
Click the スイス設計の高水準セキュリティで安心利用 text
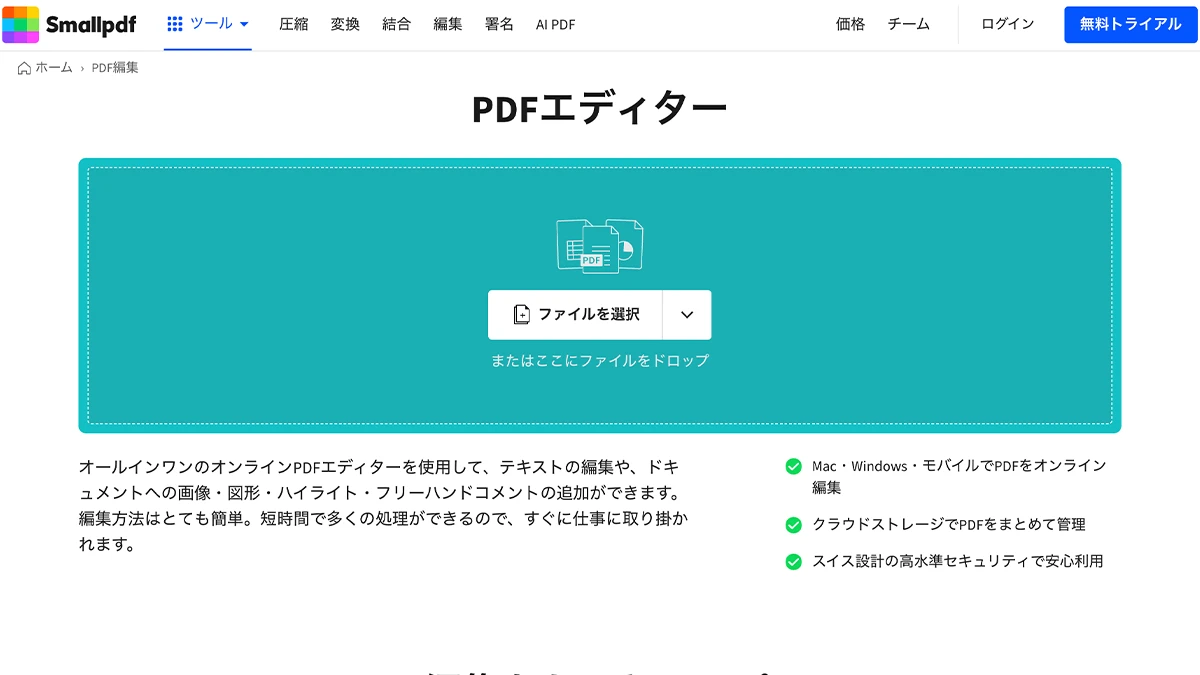[x=958, y=562]
